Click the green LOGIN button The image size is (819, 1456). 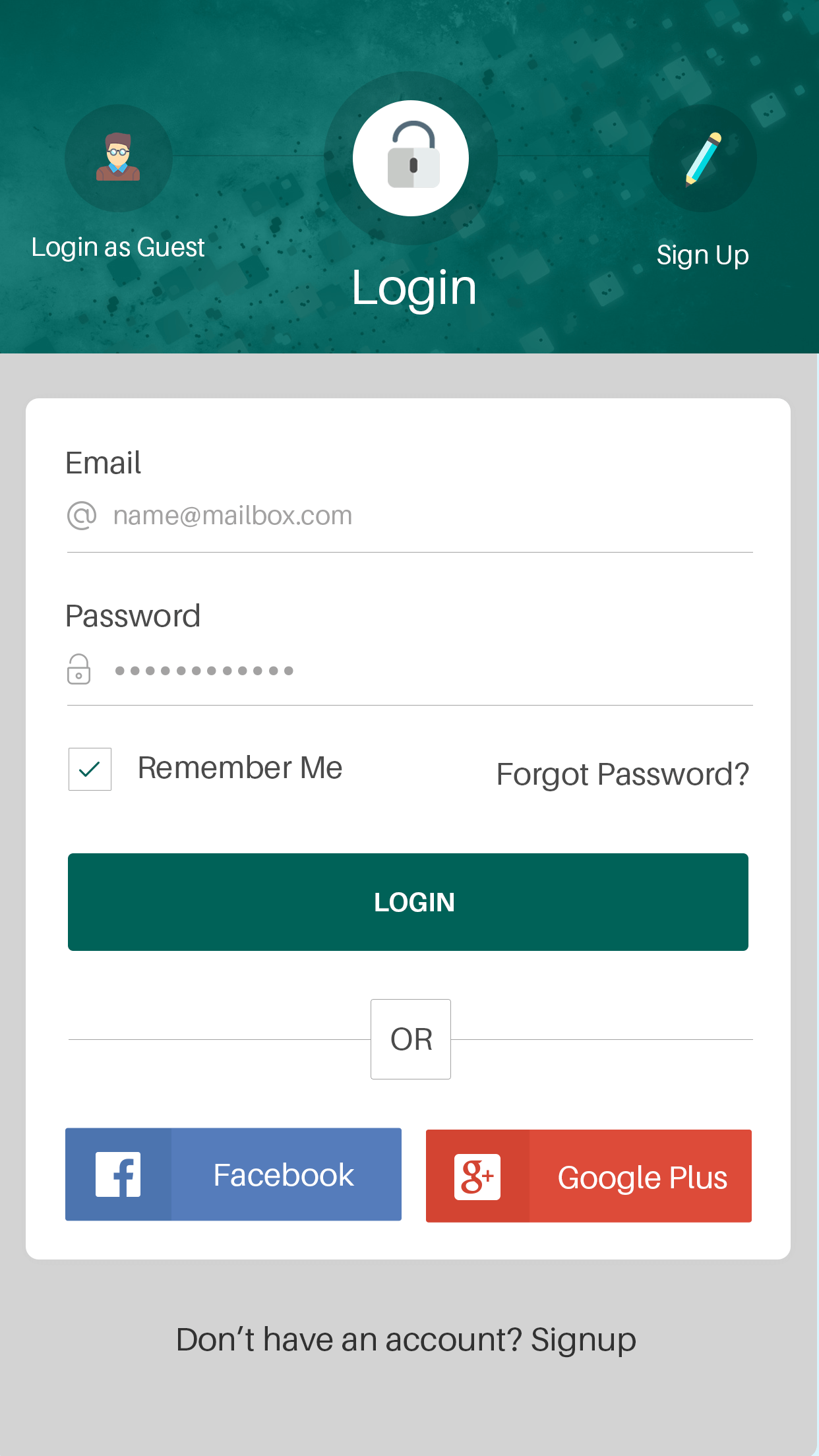pyautogui.click(x=408, y=902)
